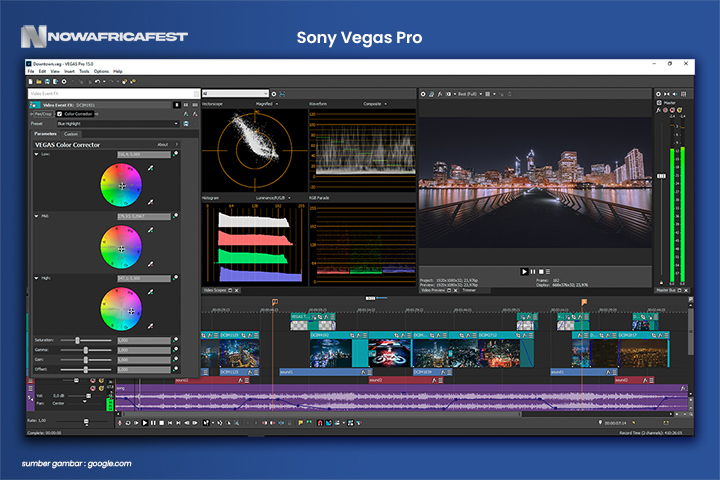This screenshot has width=720, height=480.
Task: Toggle mute on the song audio track header
Action: [x=93, y=388]
